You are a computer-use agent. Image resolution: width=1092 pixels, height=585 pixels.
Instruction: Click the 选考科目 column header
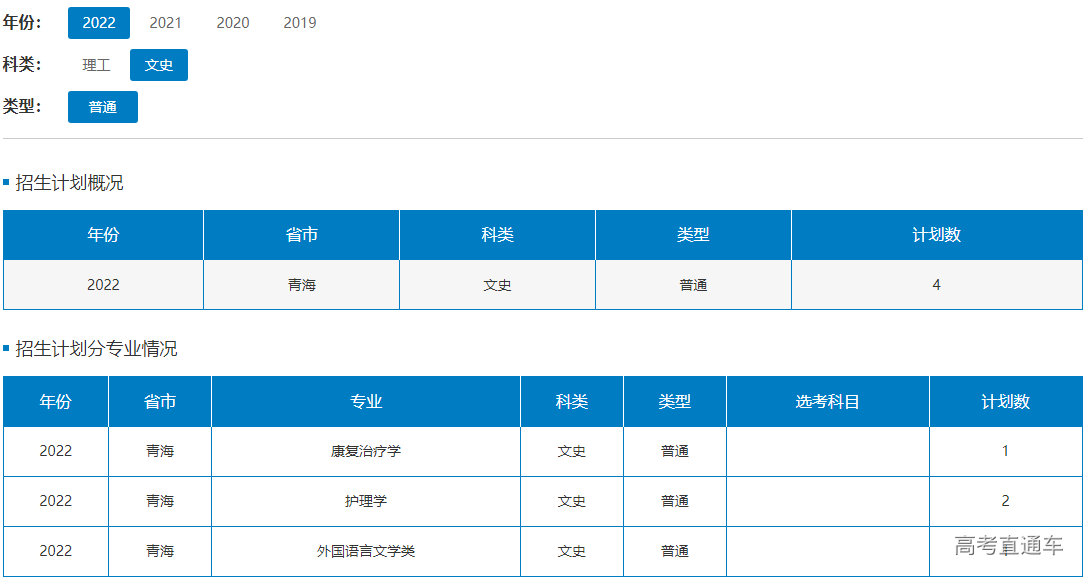pos(827,402)
